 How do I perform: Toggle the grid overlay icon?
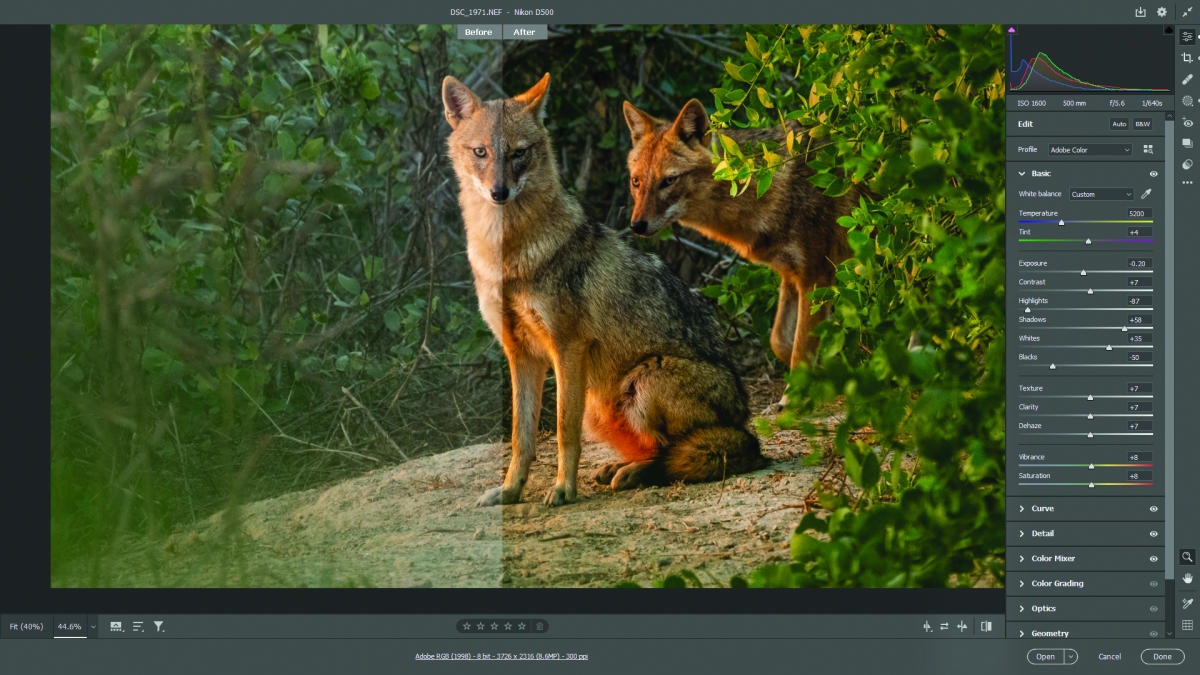[1187, 625]
